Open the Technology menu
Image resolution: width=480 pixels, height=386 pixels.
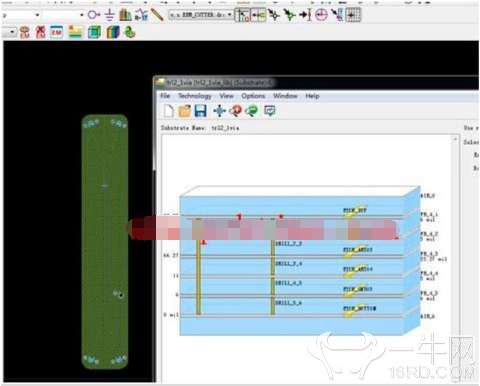point(195,96)
